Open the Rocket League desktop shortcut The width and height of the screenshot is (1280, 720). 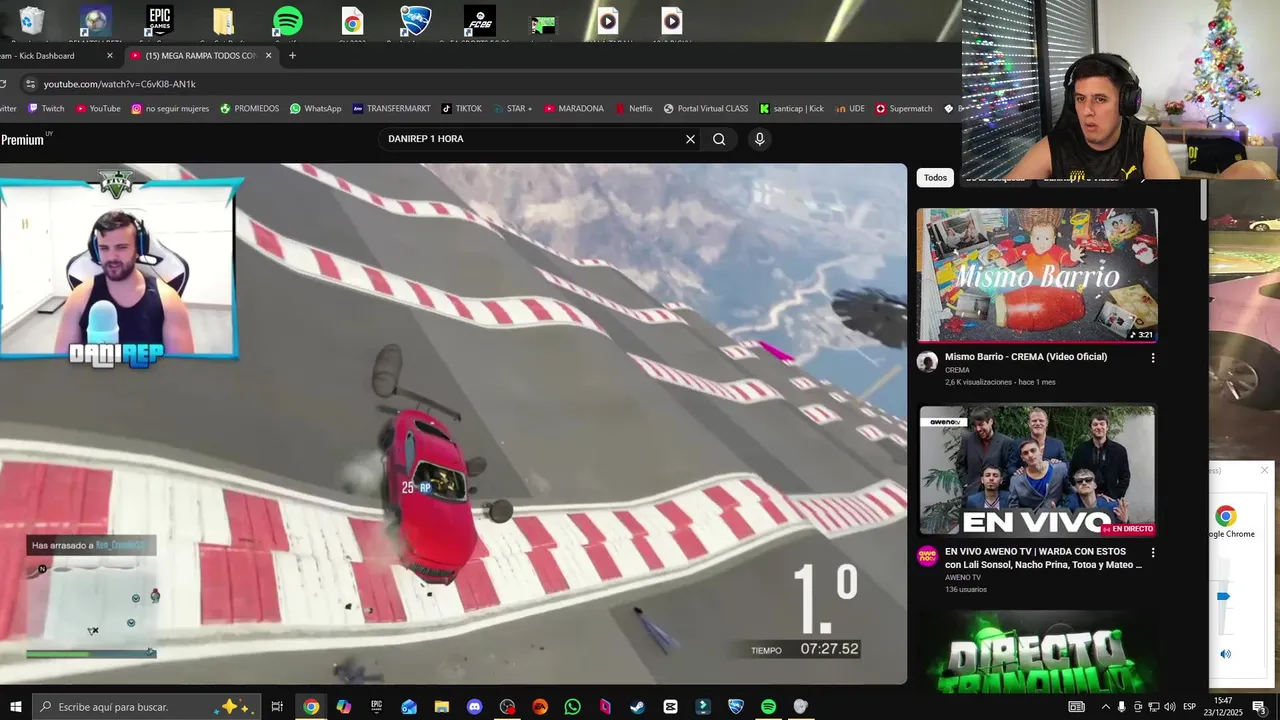(x=416, y=20)
